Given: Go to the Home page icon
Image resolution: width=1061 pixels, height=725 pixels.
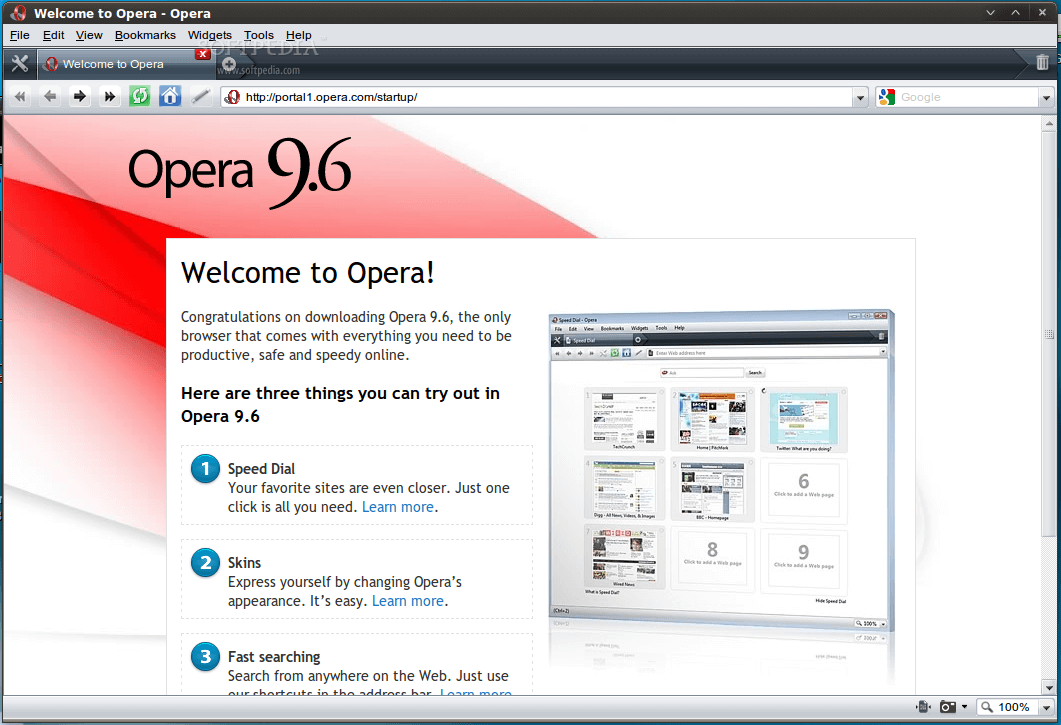Looking at the screenshot, I should coord(170,97).
